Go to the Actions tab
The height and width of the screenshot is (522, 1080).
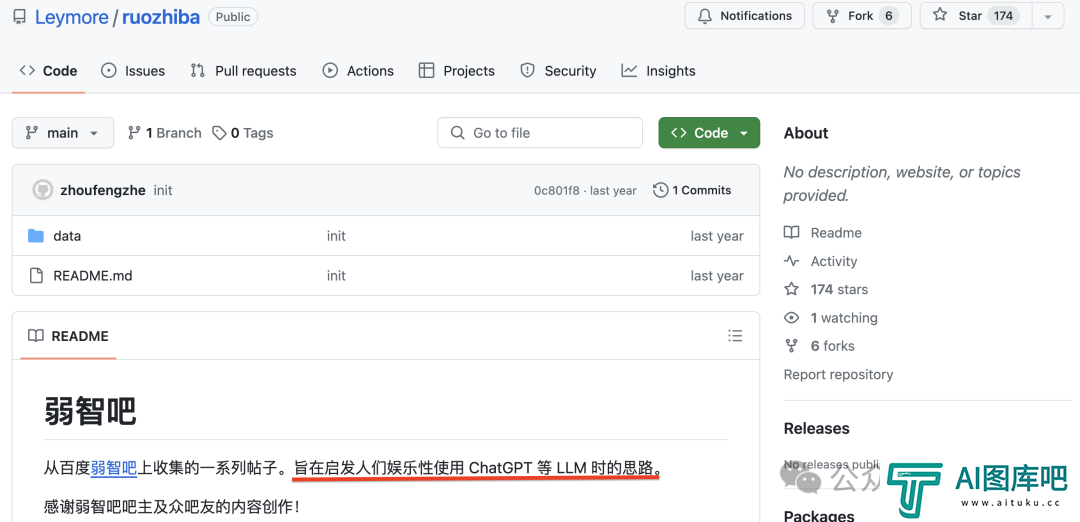[x=358, y=71]
